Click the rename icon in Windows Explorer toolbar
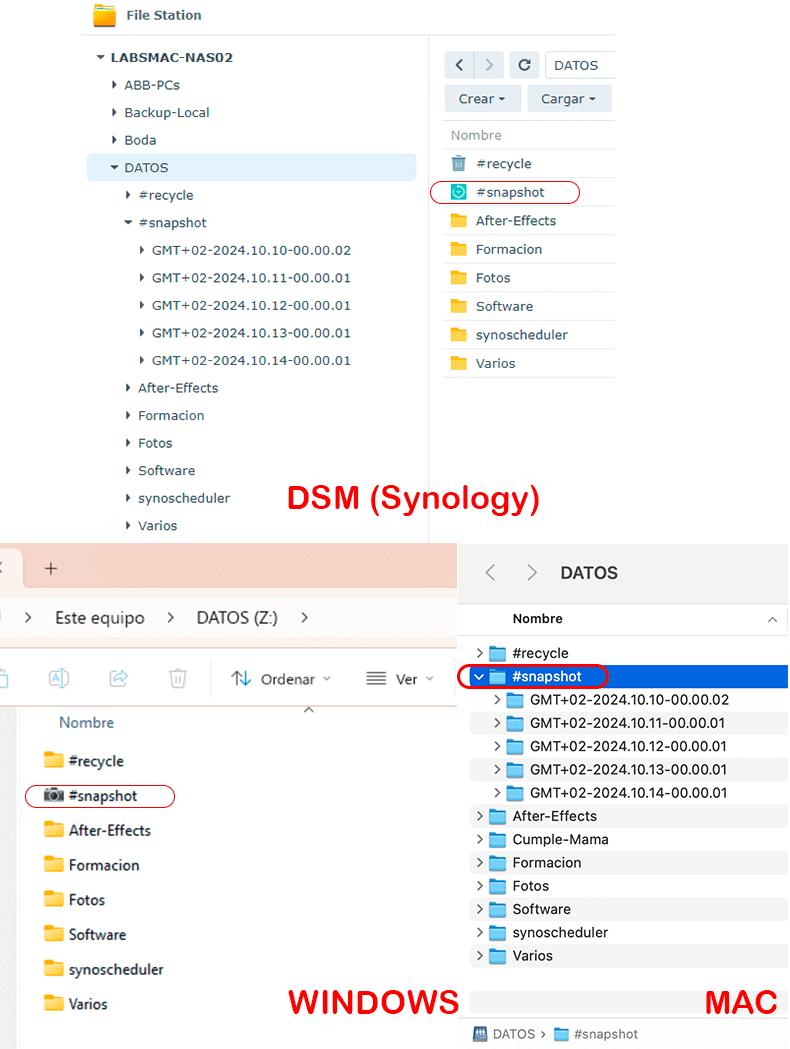790x1049 pixels. click(x=59, y=678)
